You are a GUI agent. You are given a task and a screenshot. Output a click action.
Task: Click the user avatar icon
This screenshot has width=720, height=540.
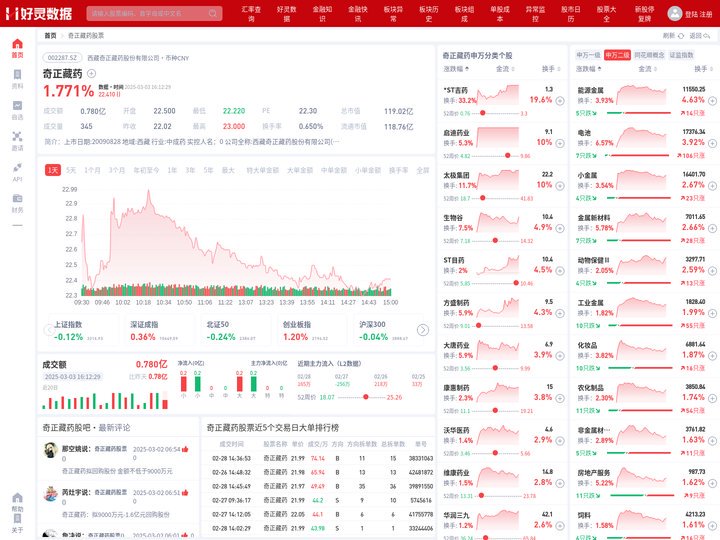click(x=675, y=13)
